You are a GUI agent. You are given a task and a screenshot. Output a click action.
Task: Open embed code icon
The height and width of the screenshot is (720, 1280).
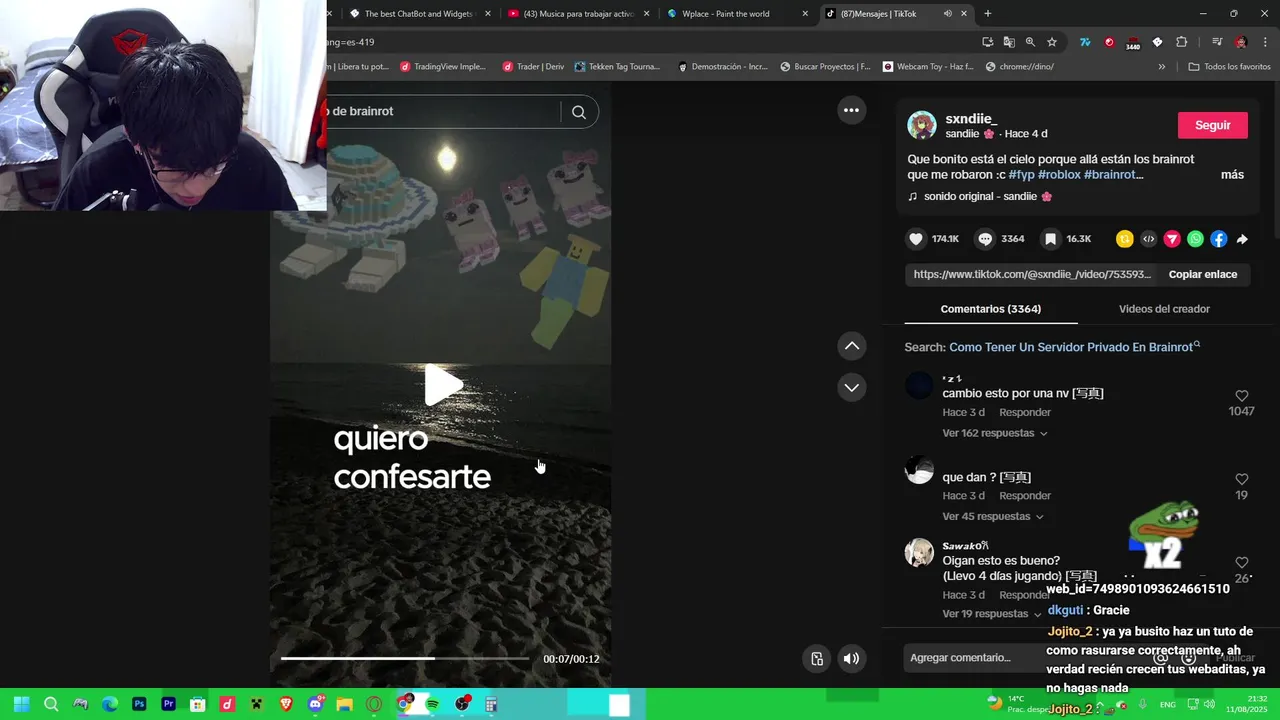1149,239
